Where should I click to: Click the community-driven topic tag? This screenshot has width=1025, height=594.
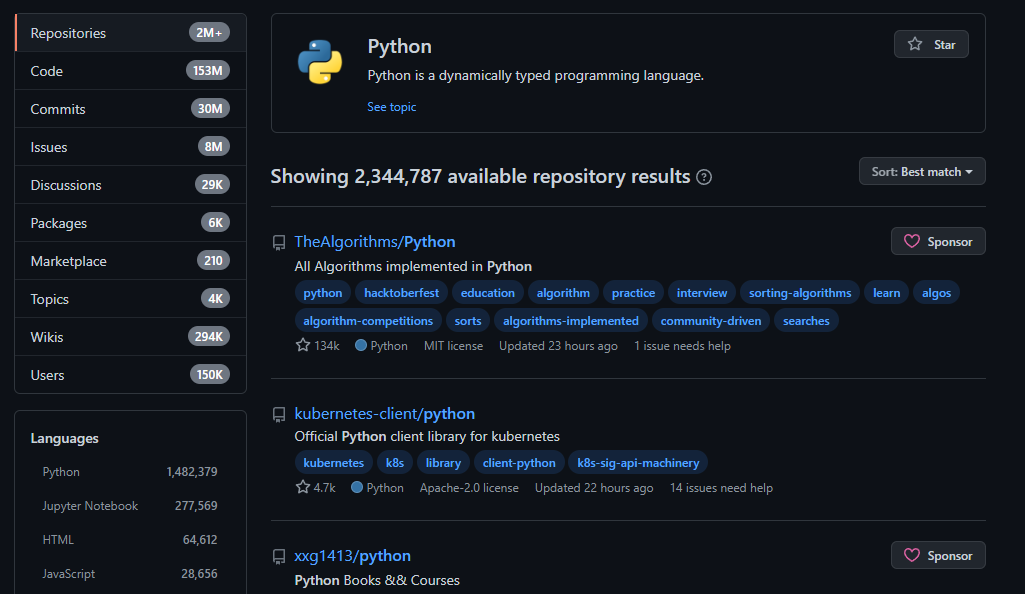tap(711, 321)
